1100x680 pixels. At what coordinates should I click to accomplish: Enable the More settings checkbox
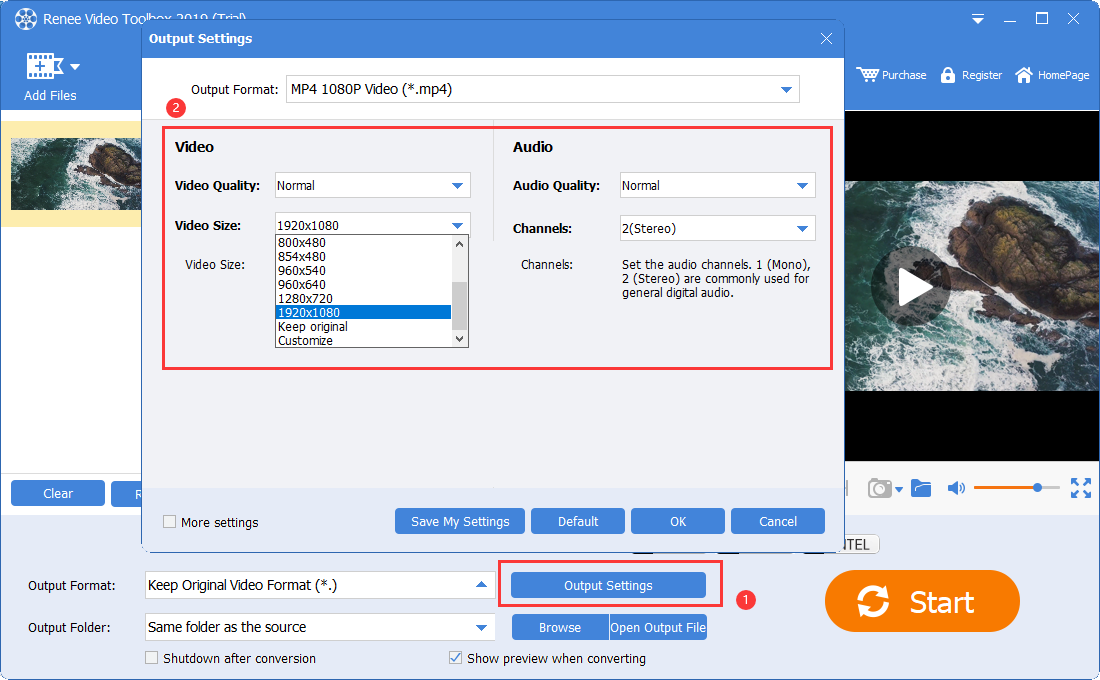(170, 522)
